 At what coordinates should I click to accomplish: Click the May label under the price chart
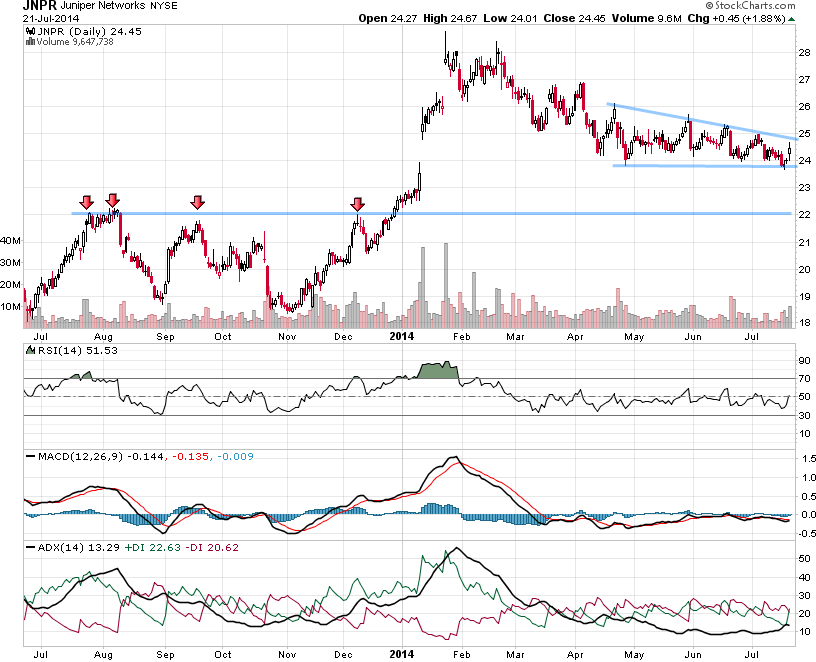(634, 337)
